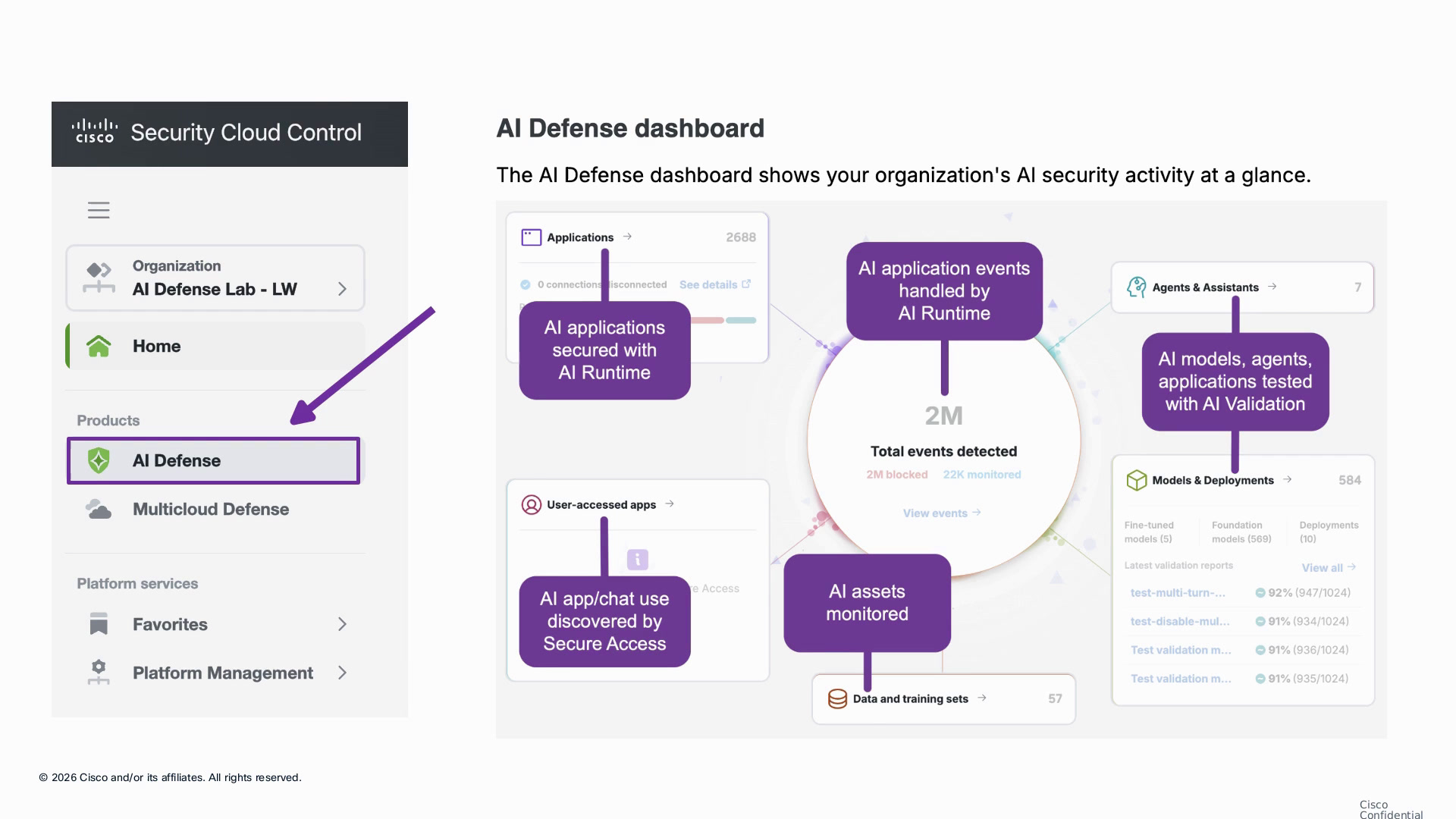The width and height of the screenshot is (1456, 819).
Task: Expand the Favorites chevron
Action: click(342, 624)
